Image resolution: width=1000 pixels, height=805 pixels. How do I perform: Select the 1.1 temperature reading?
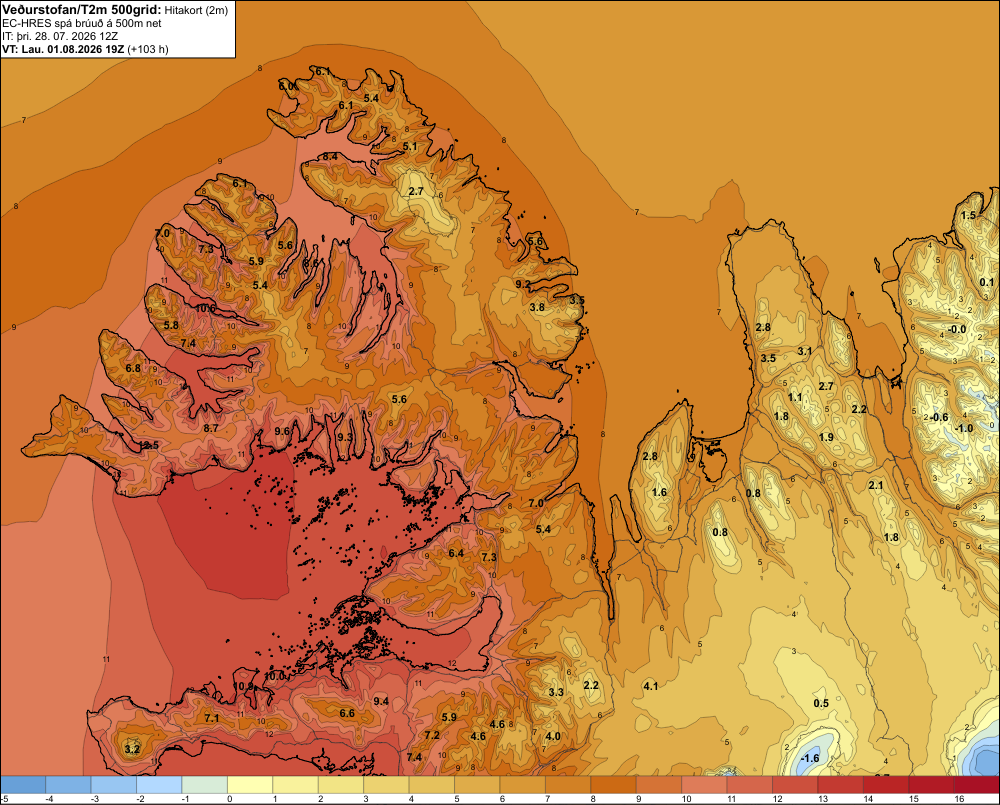click(795, 397)
